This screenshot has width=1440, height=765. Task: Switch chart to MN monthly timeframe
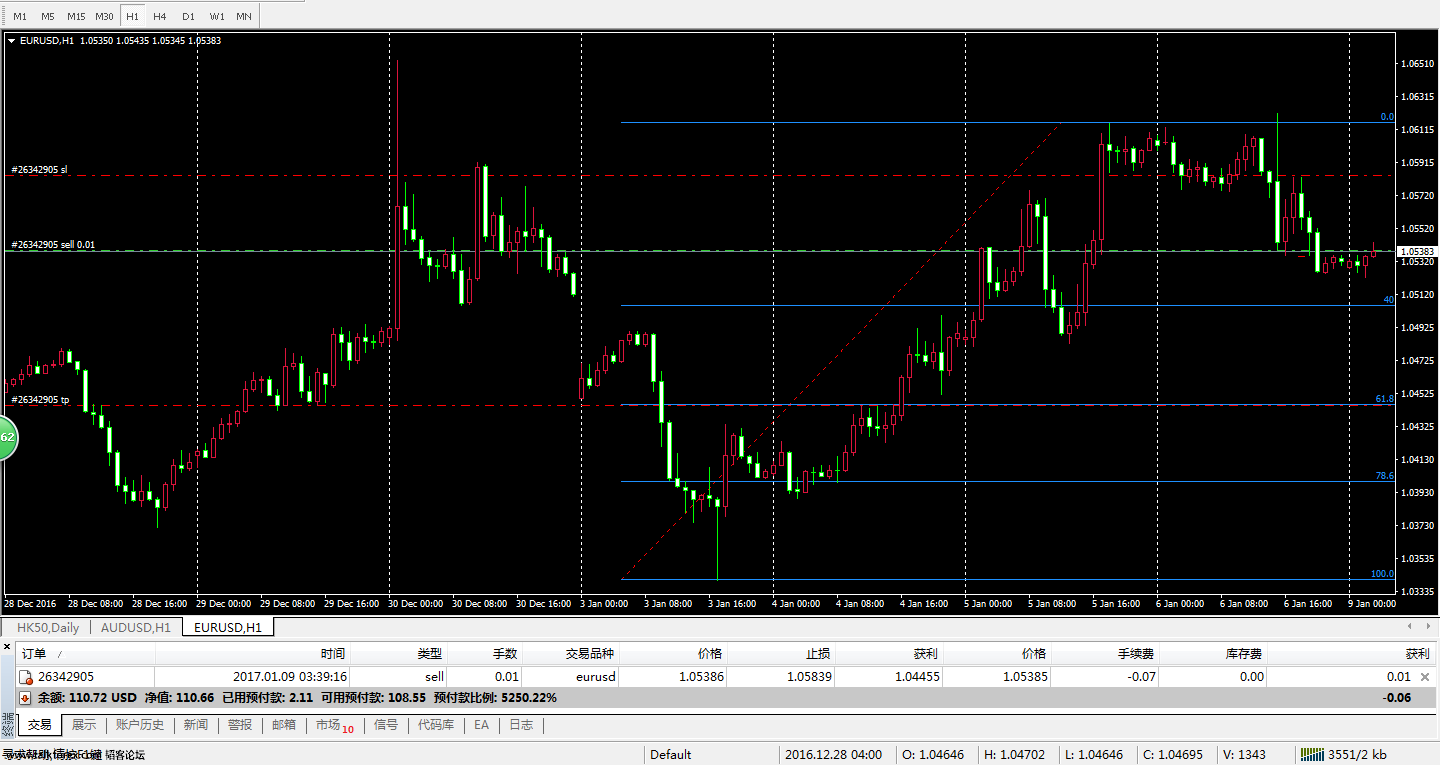click(x=244, y=16)
